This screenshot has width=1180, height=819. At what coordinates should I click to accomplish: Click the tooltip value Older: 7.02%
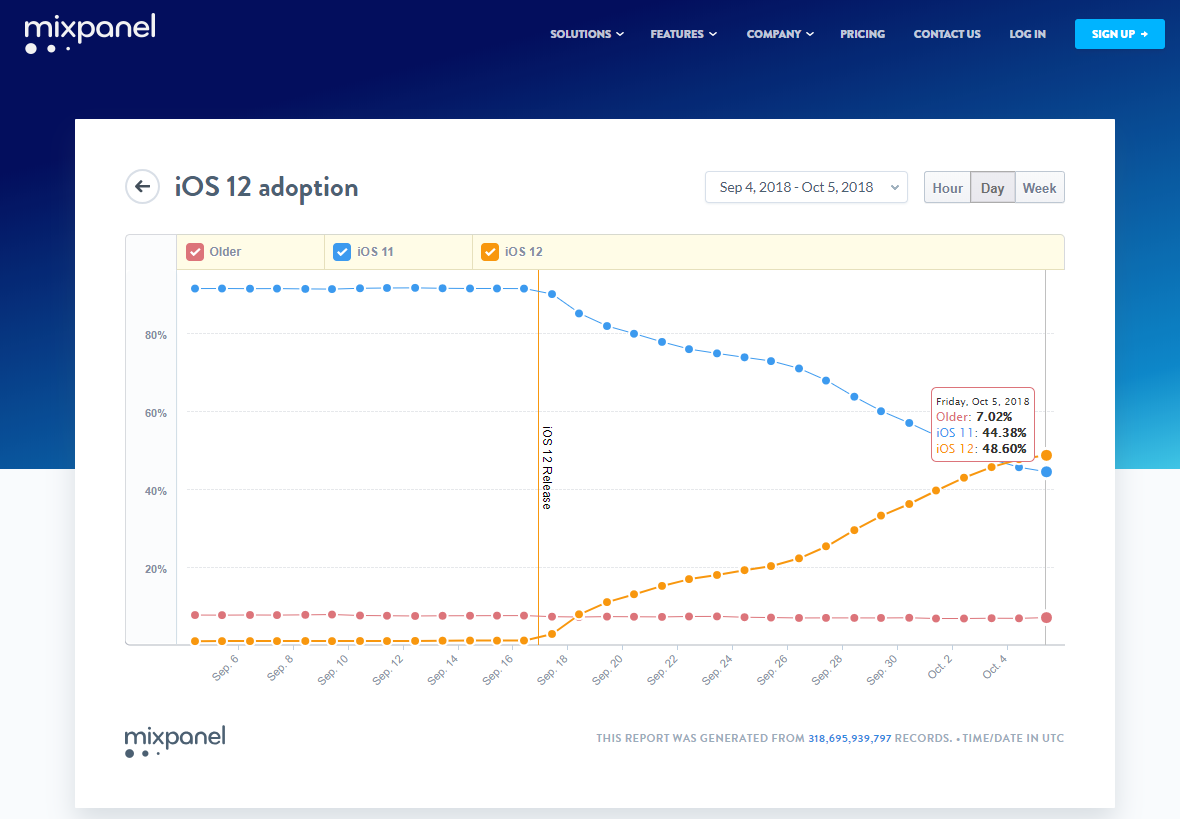tap(974, 417)
